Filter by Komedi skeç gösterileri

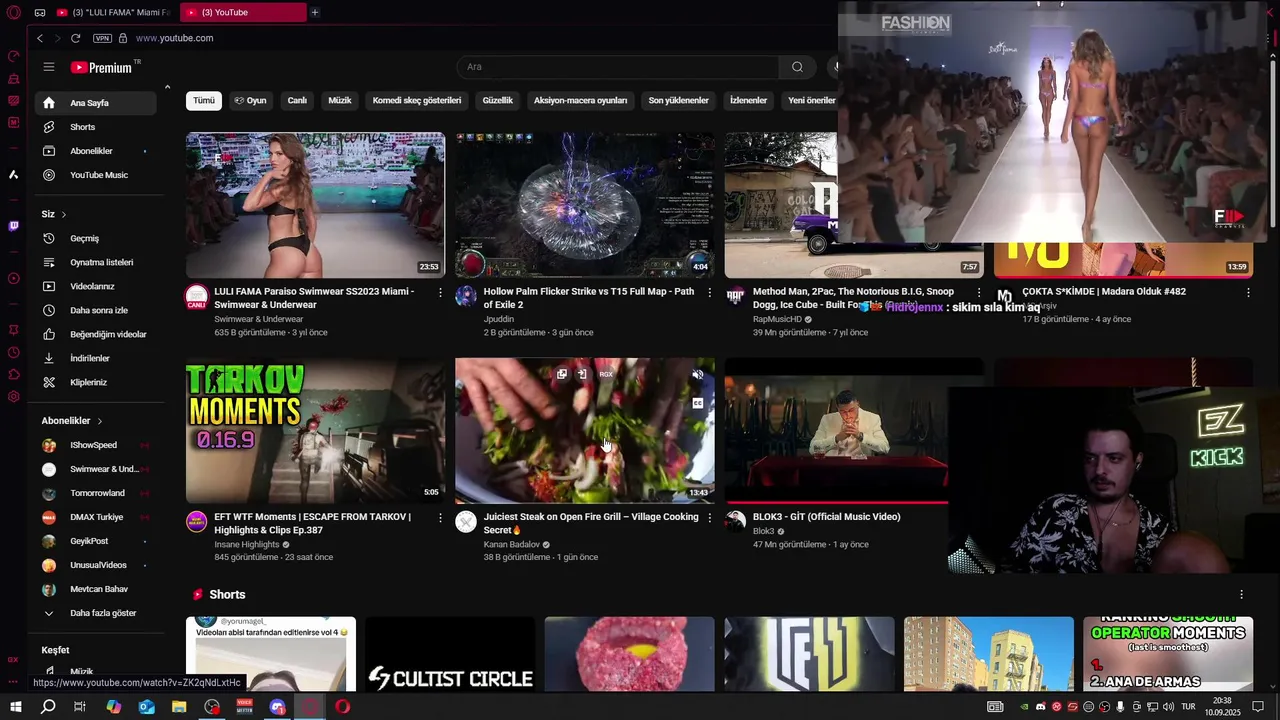point(417,101)
